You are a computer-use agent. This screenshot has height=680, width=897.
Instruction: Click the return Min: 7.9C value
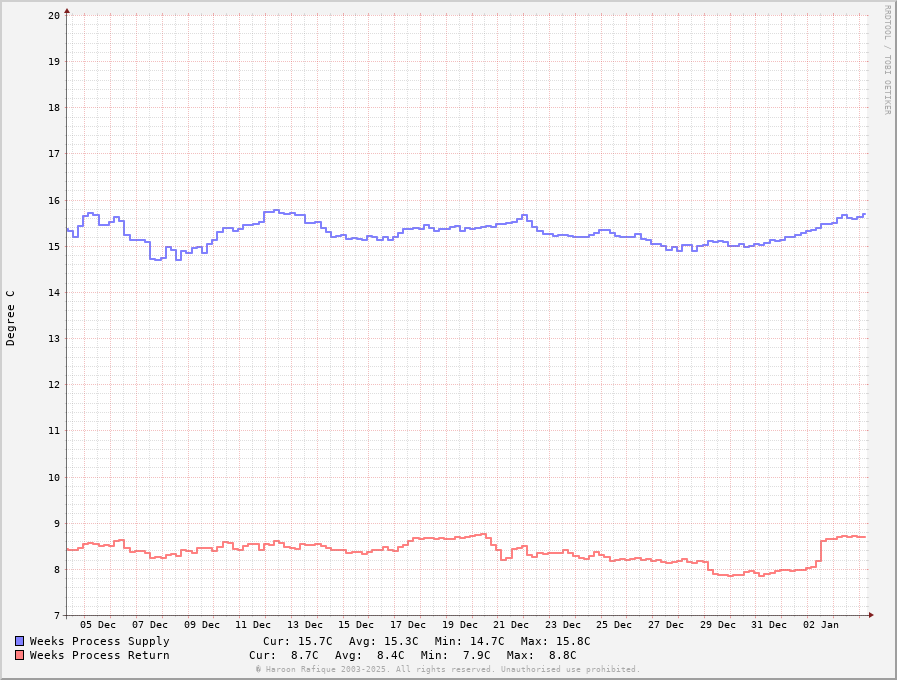pos(456,655)
